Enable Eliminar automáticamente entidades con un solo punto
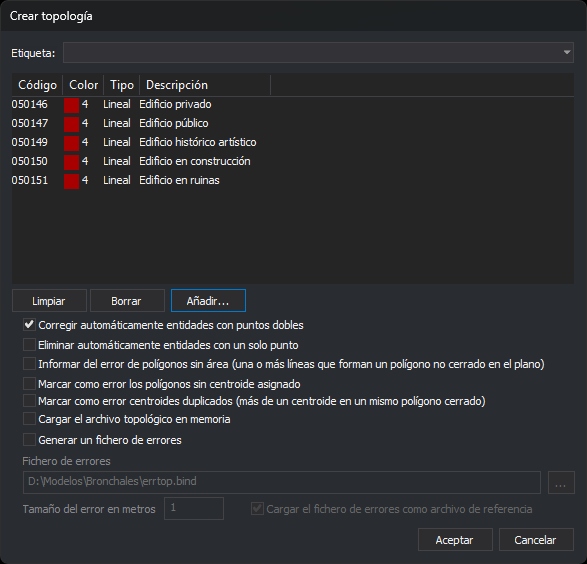Viewport: 587px width, 564px height. tap(29, 345)
